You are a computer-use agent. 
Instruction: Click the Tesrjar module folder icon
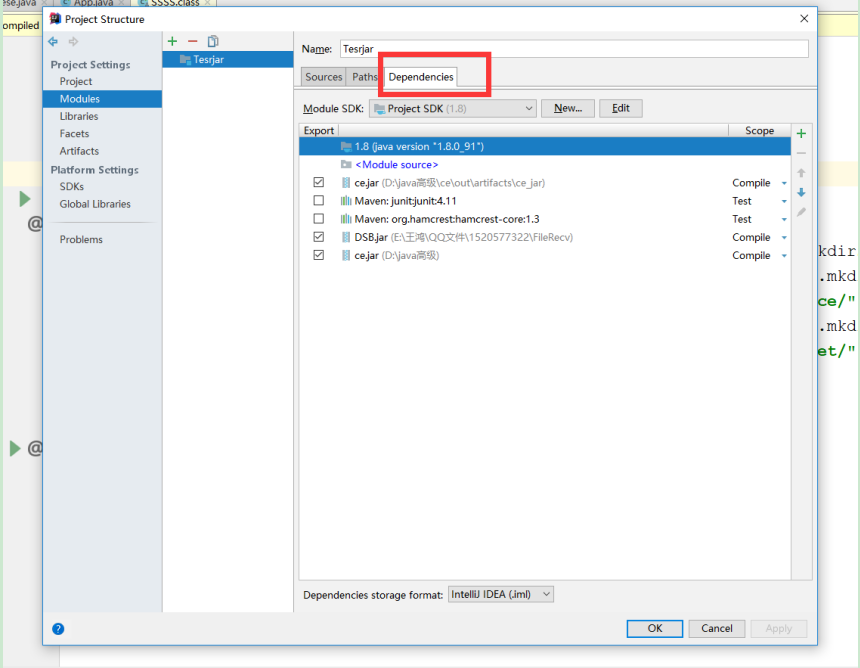click(x=185, y=59)
